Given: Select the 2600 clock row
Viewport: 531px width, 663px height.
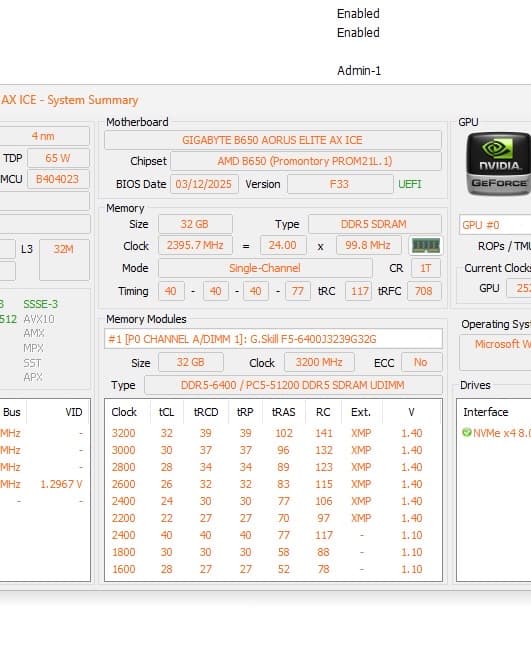Looking at the screenshot, I should [x=273, y=484].
